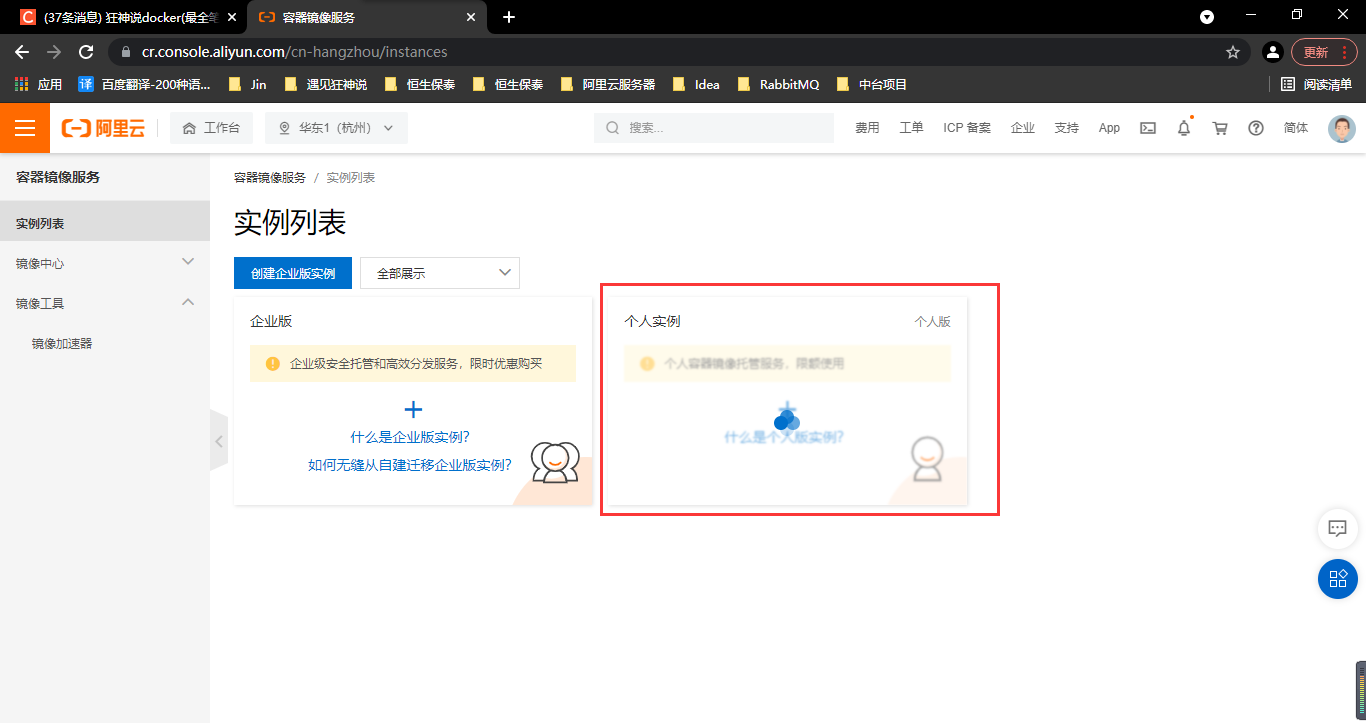Click the 创建企业版实例 button

tap(293, 273)
